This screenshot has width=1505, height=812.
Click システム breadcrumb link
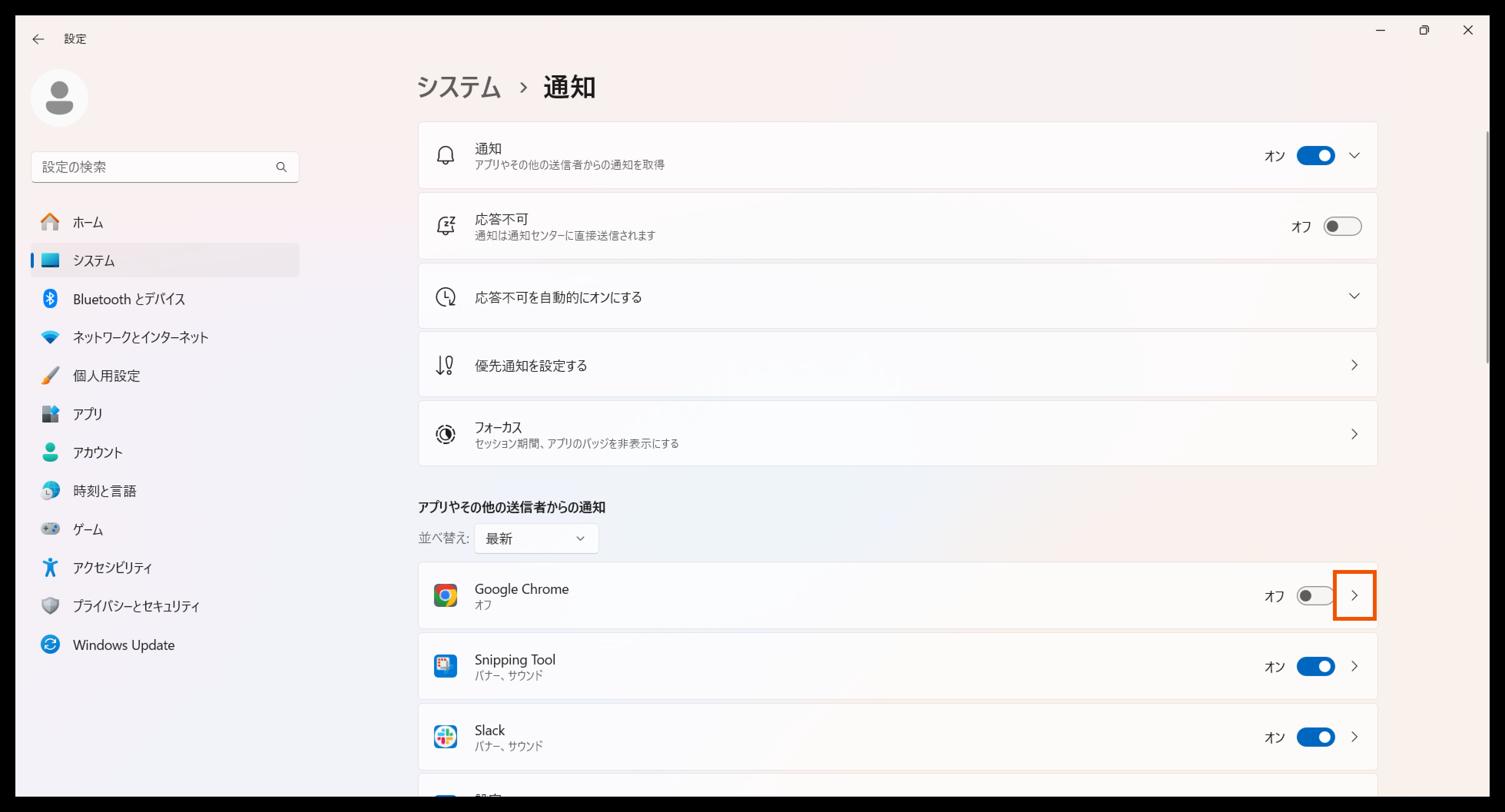(x=459, y=88)
